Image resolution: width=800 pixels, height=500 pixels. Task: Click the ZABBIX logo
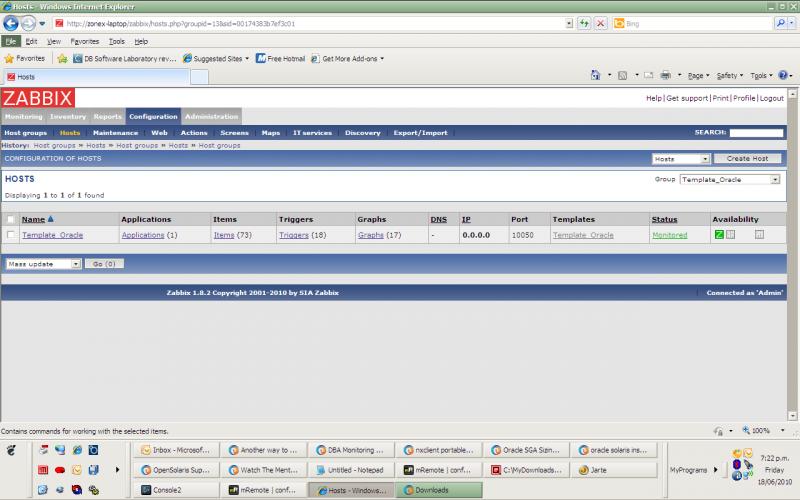(x=38, y=98)
